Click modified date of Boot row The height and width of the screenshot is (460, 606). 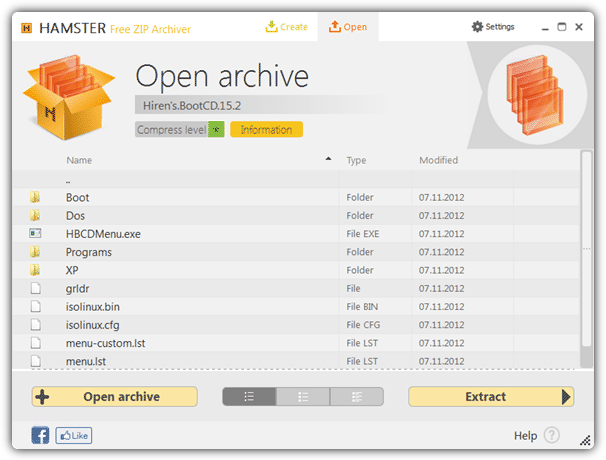pyautogui.click(x=441, y=198)
